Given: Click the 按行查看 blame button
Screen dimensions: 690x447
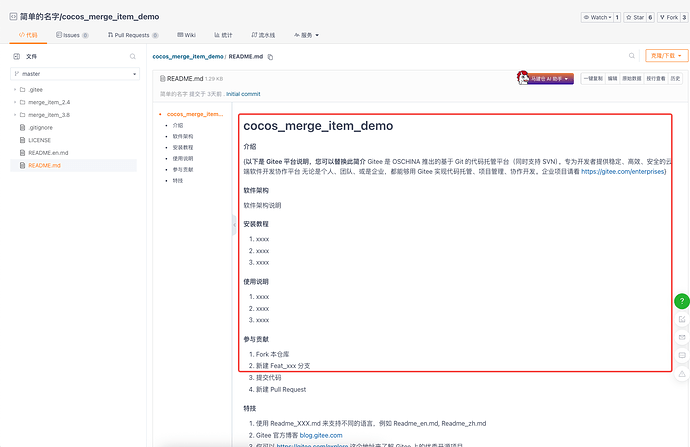Looking at the screenshot, I should tap(656, 79).
